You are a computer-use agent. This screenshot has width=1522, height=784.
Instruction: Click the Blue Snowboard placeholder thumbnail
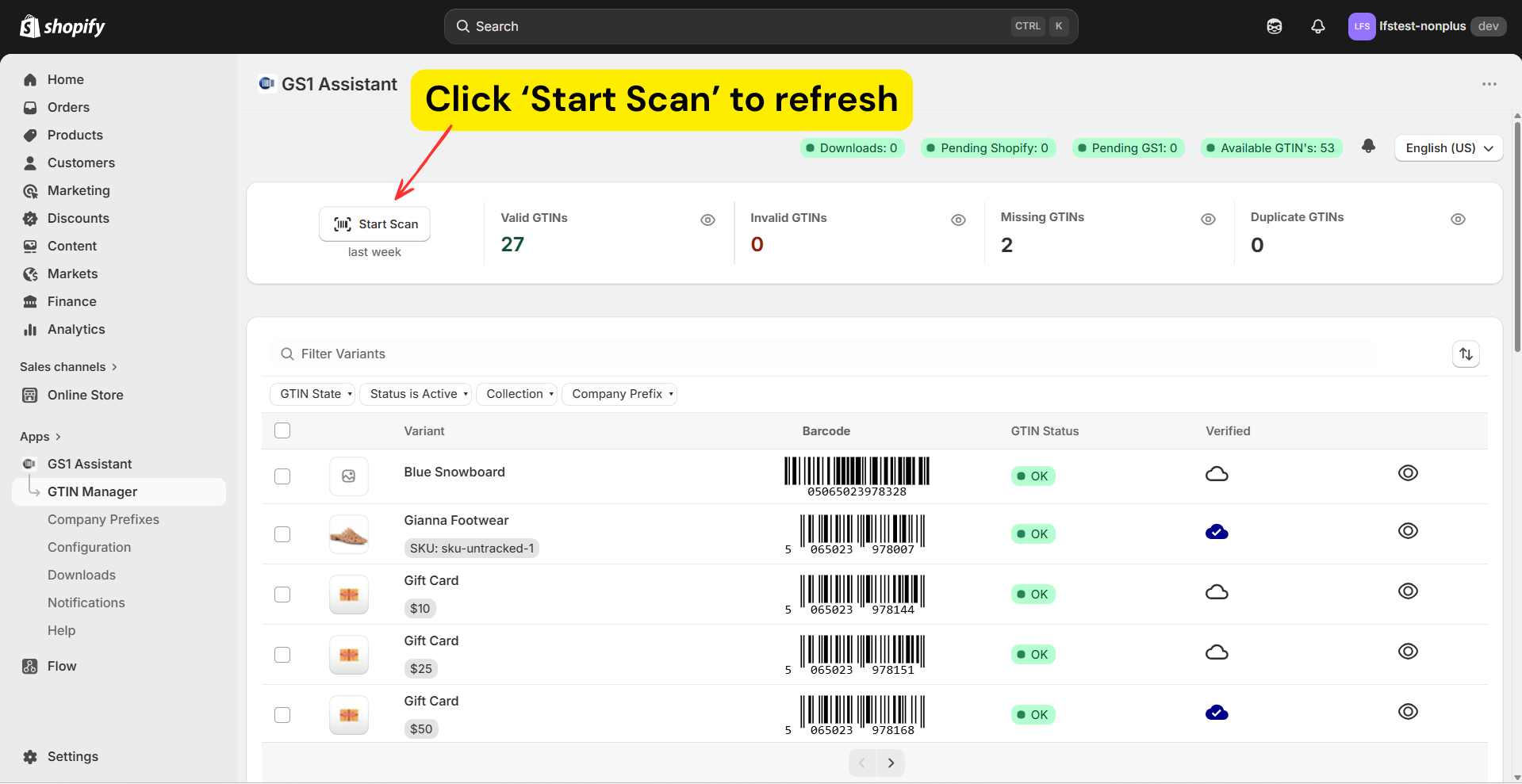[x=349, y=476]
